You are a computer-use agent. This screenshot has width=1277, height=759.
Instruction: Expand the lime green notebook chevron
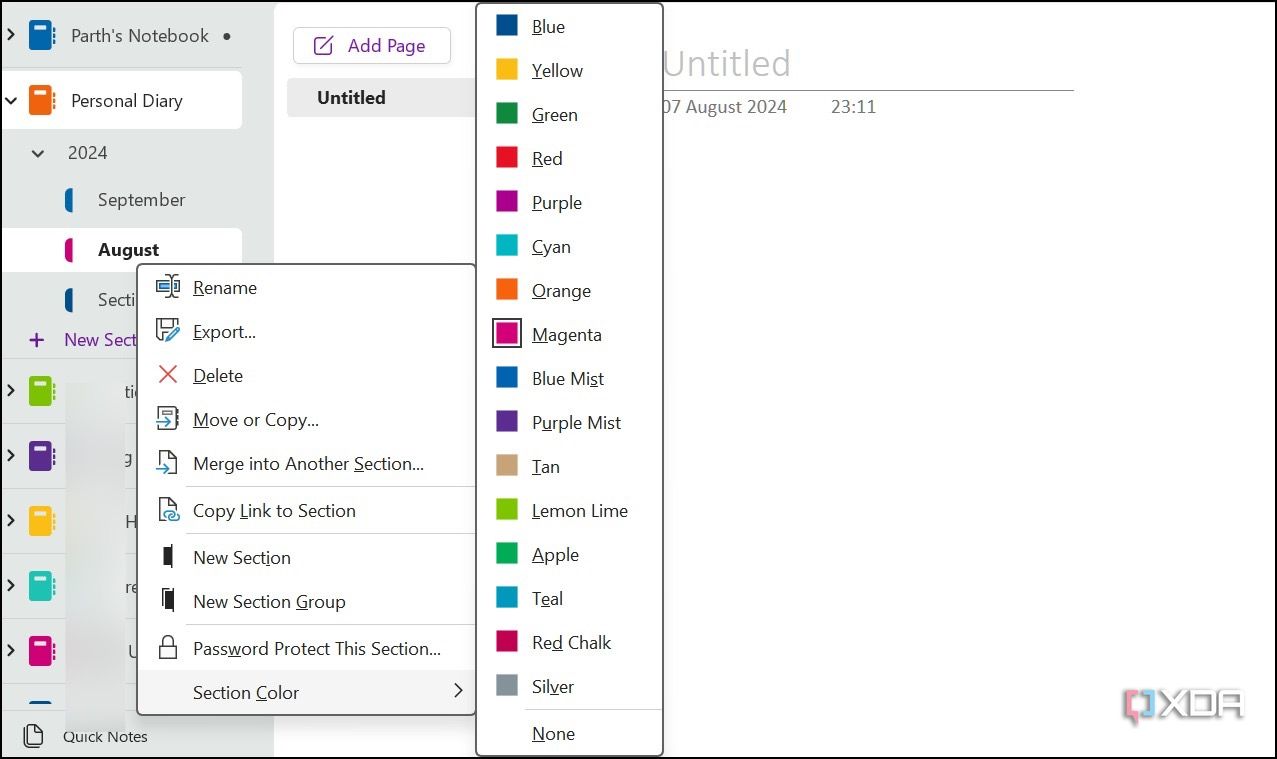point(10,391)
